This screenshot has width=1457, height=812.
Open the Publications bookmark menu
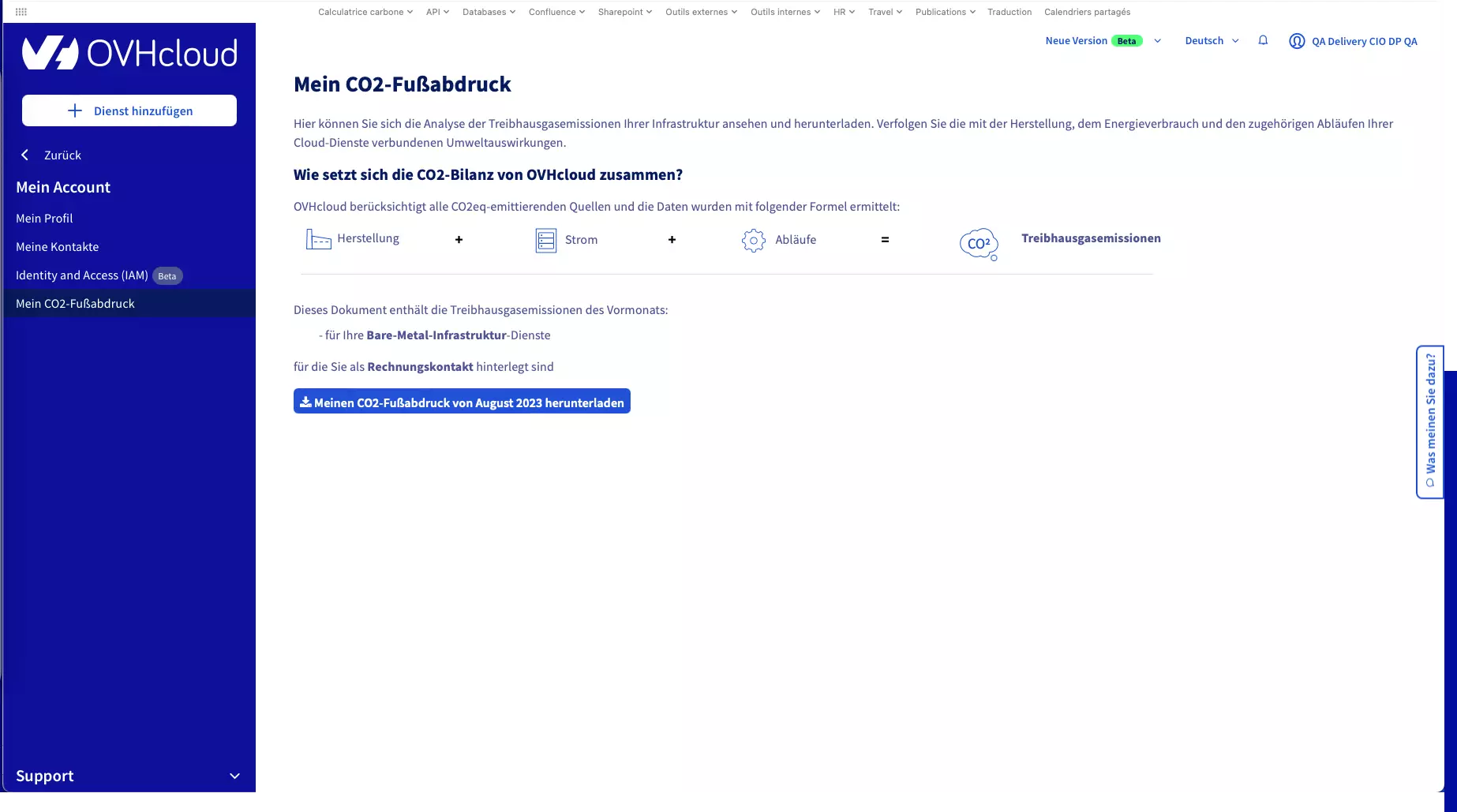coord(945,12)
